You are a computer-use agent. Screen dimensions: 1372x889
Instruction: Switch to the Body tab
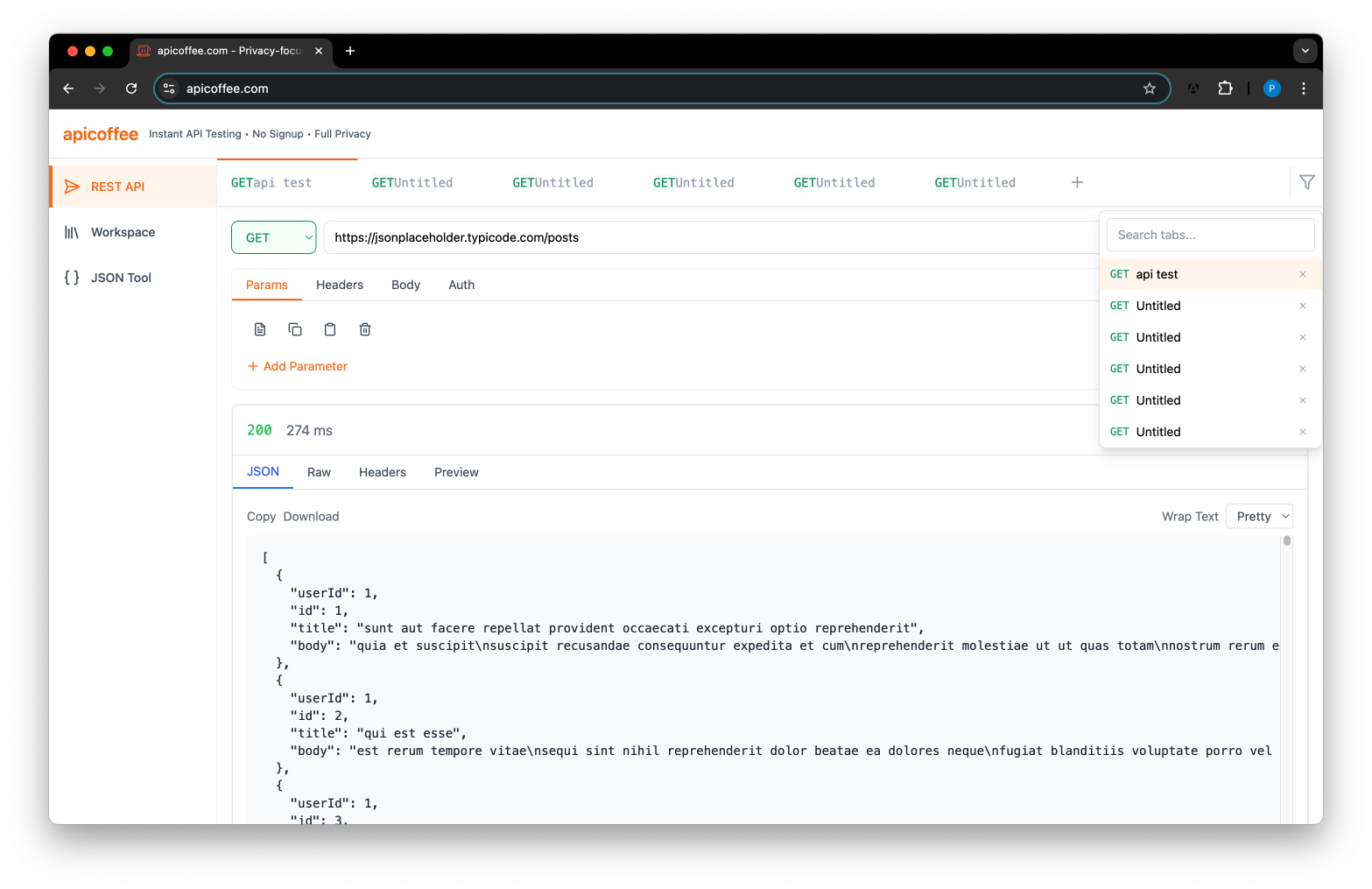point(405,285)
